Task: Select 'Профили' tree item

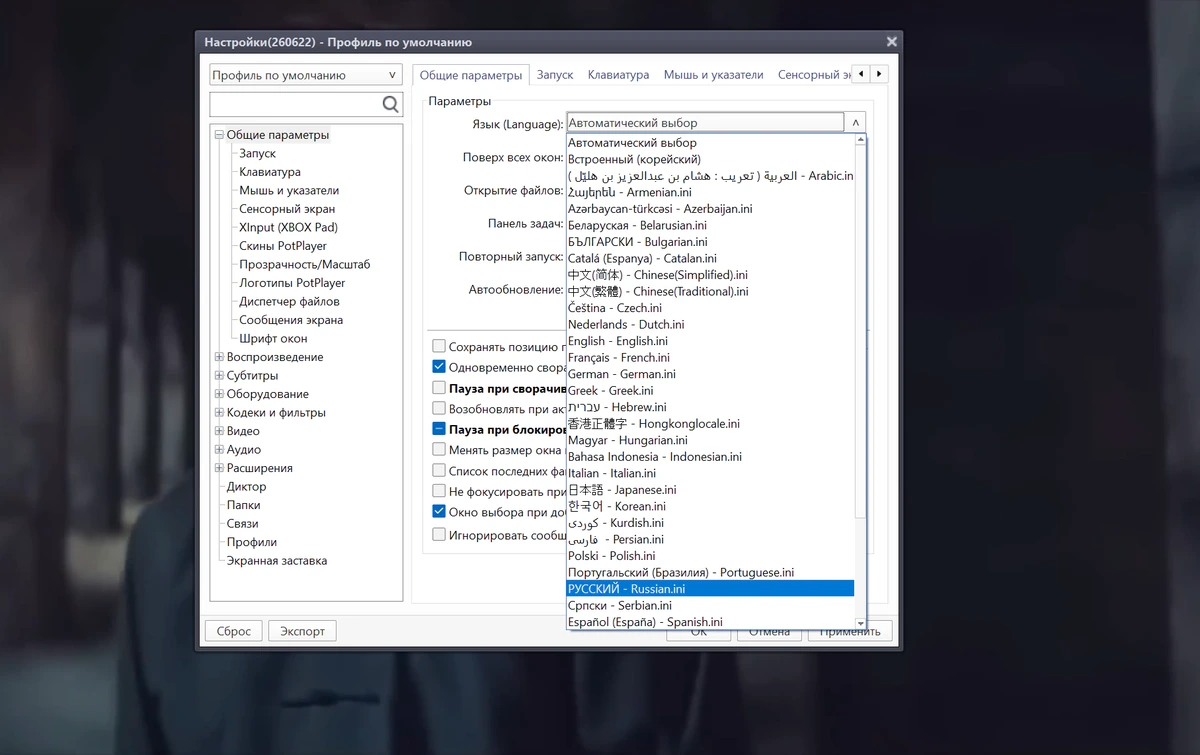Action: [252, 542]
